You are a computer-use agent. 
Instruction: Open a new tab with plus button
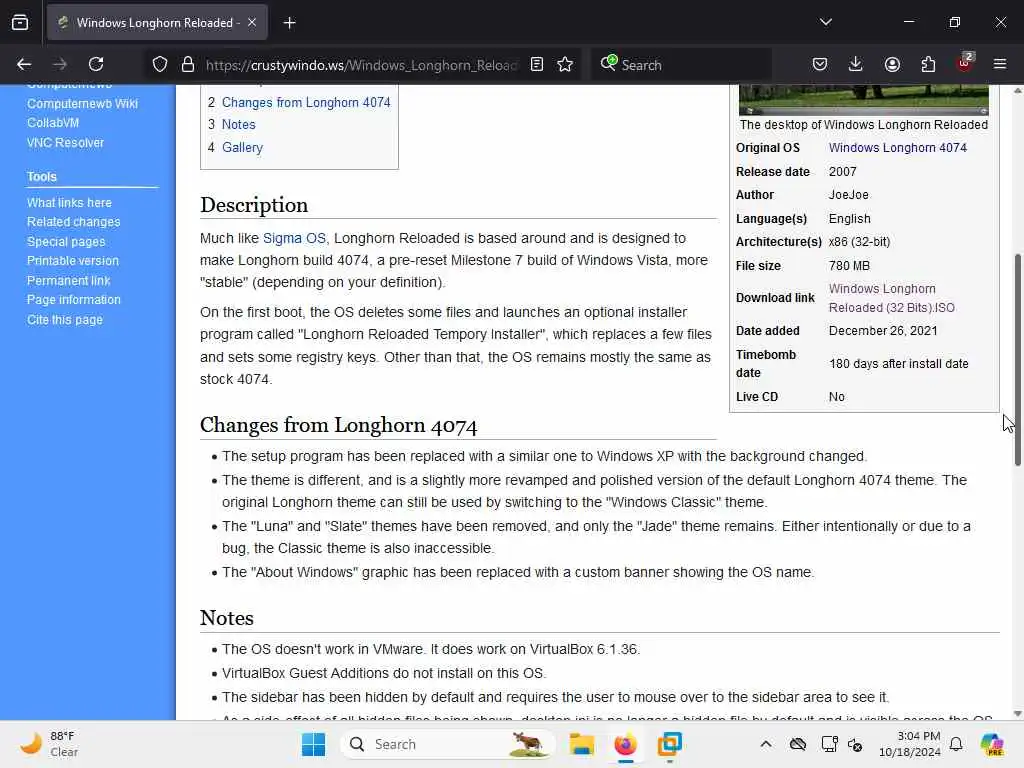(x=289, y=23)
